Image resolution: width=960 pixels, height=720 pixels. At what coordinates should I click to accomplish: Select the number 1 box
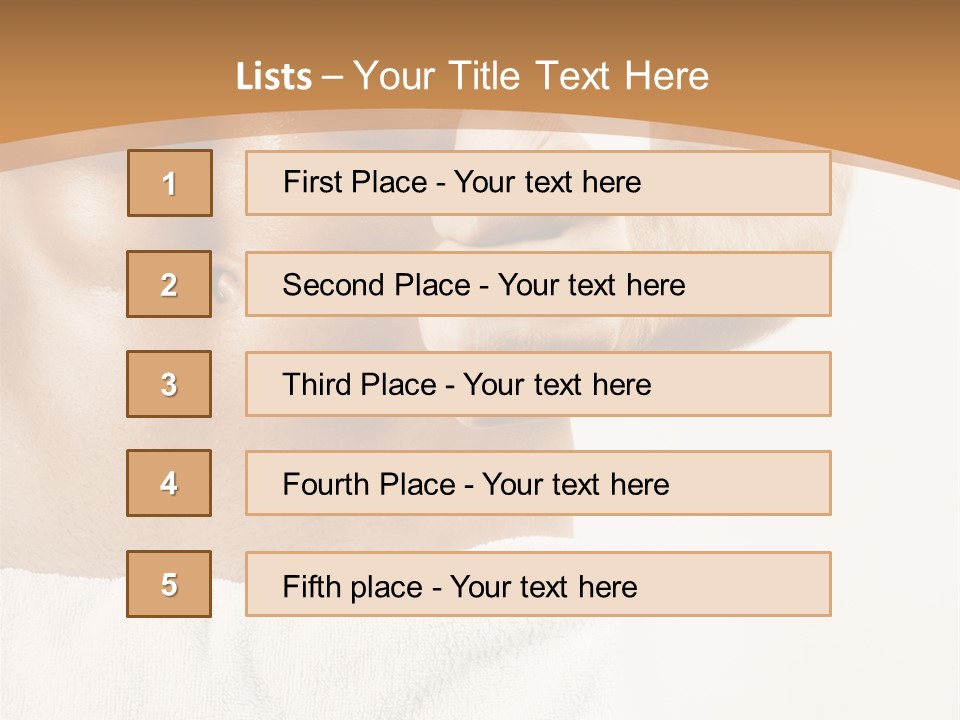[170, 183]
